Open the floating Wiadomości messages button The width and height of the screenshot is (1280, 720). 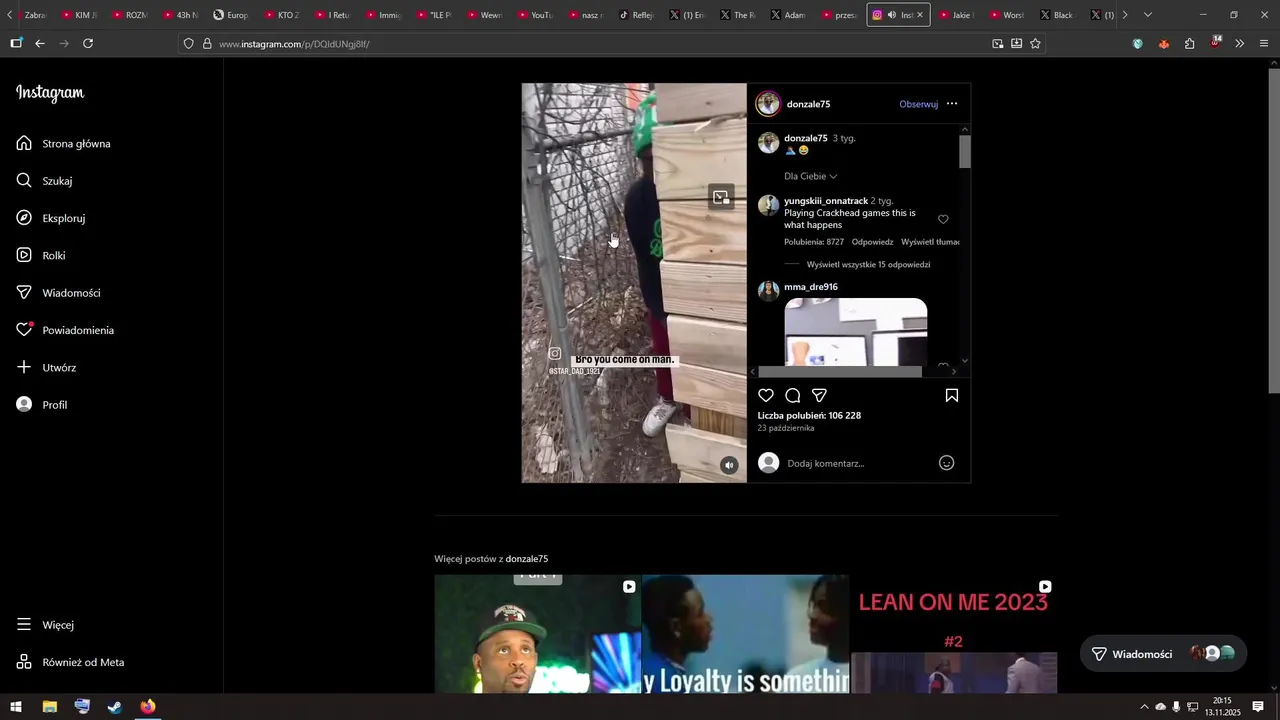point(1164,654)
